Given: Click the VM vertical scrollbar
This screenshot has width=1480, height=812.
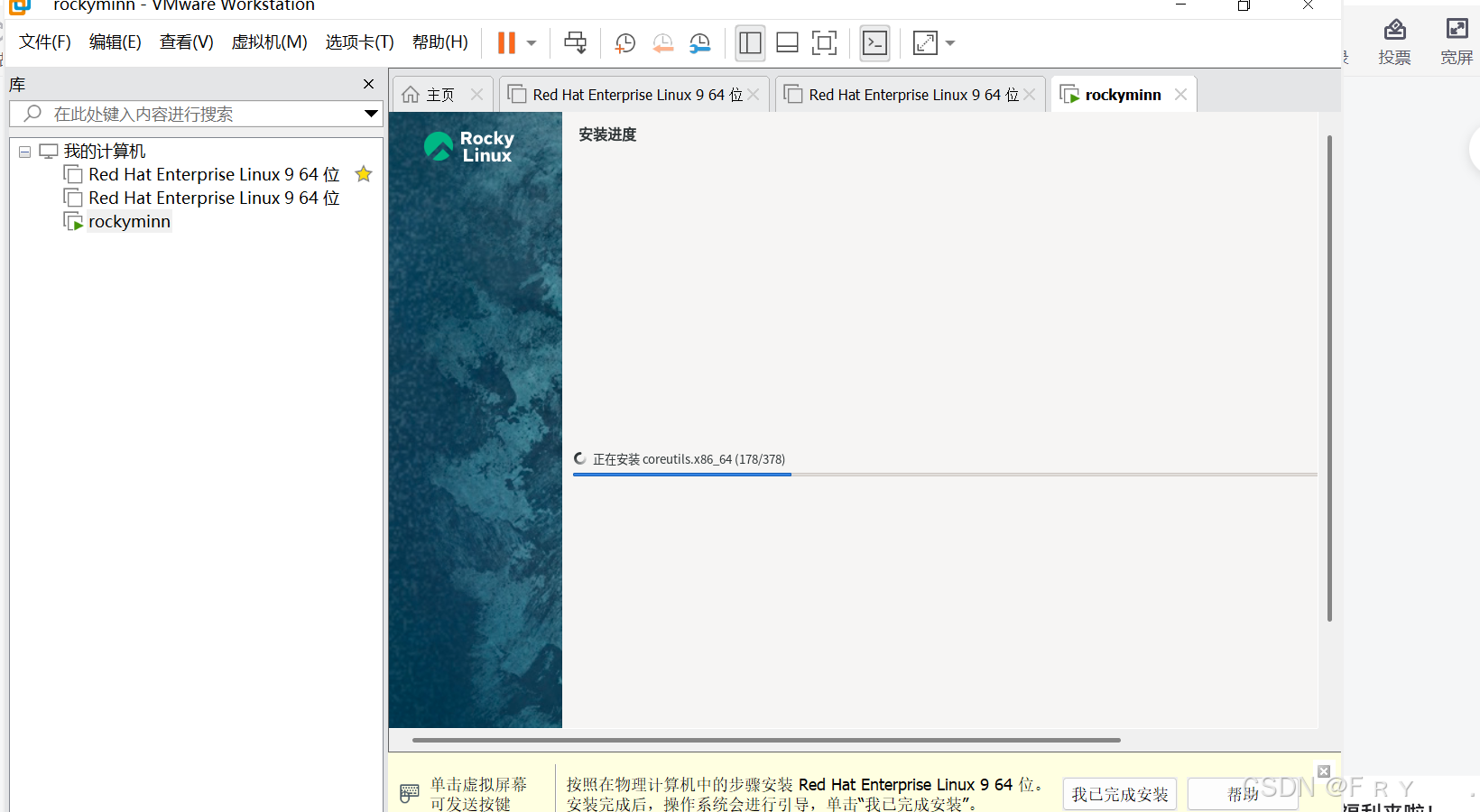Looking at the screenshot, I should pyautogui.click(x=1329, y=378).
